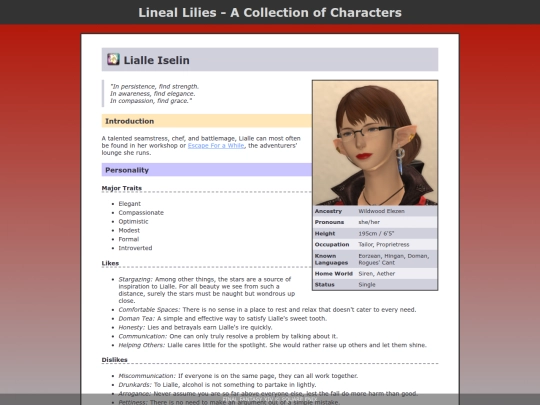This screenshot has height=405, width=540.
Task: Click the Likes subheading
Action: 110,263
